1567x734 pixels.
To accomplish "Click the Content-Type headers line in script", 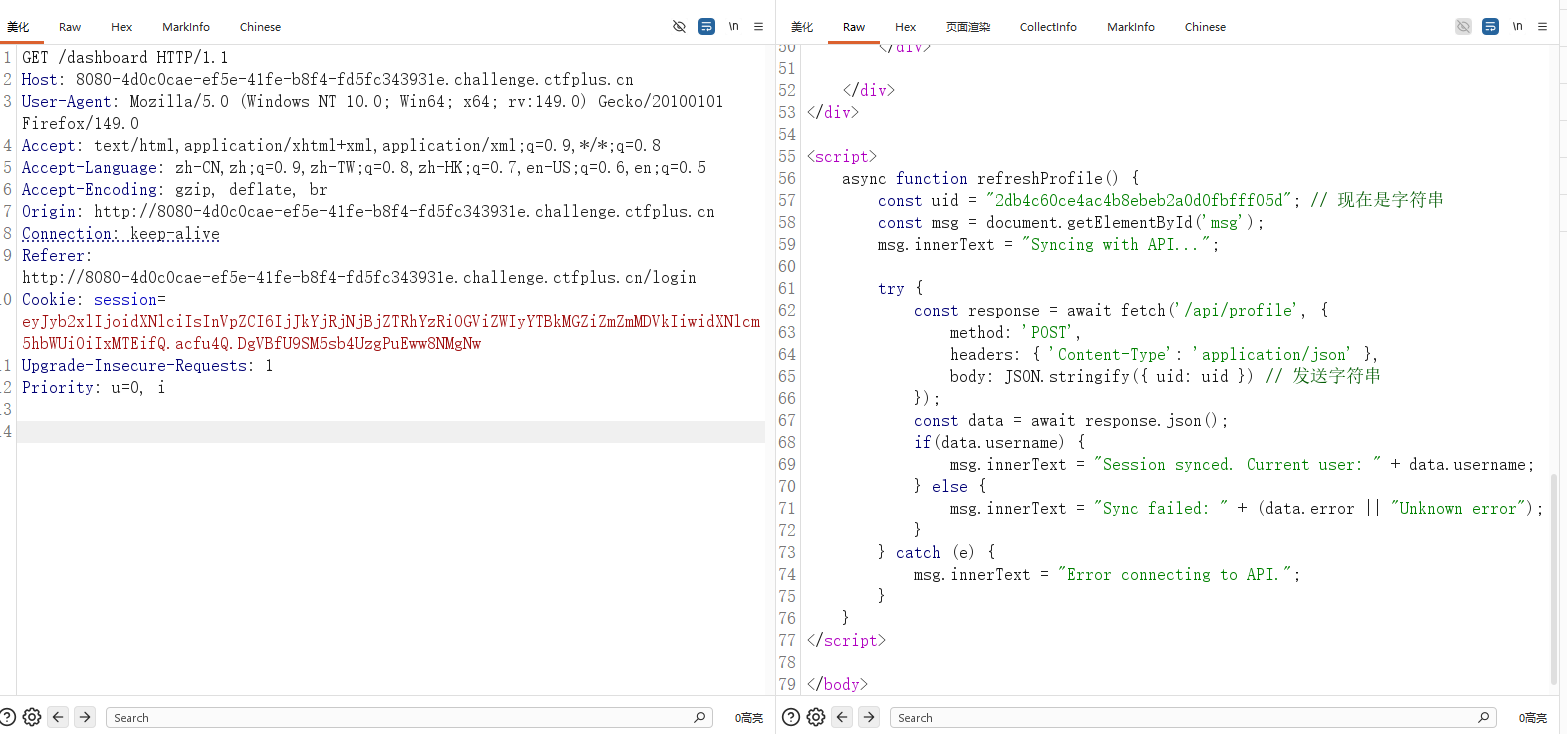I will point(1165,355).
